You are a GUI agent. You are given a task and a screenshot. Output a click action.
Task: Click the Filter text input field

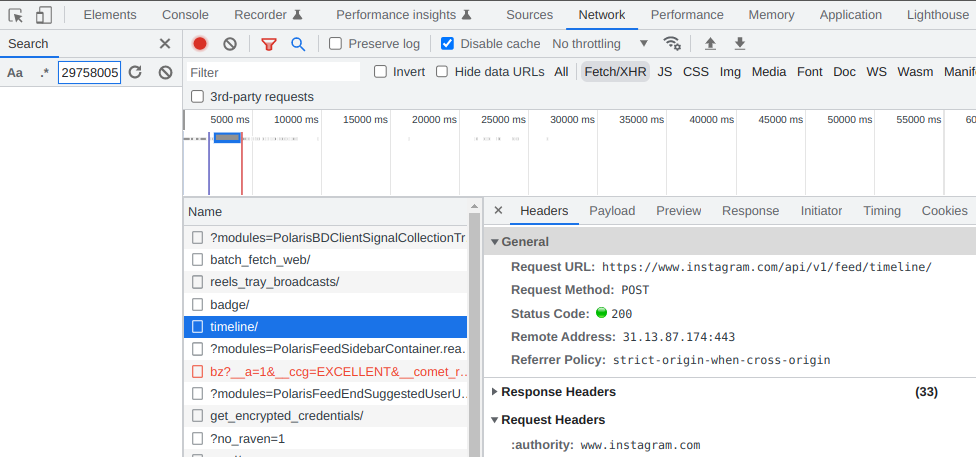(x=272, y=72)
